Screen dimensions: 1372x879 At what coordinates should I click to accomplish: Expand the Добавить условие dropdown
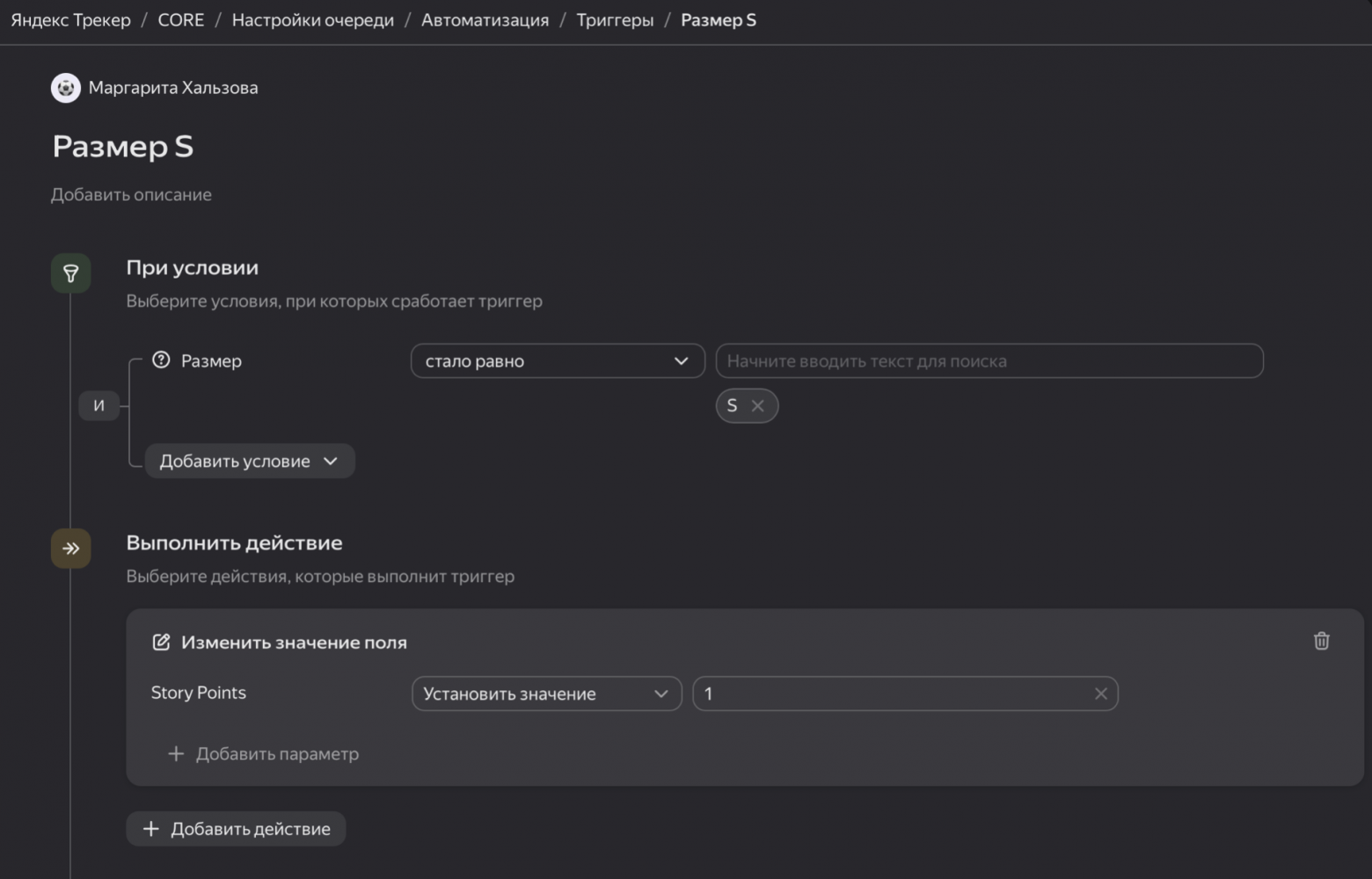coord(249,461)
